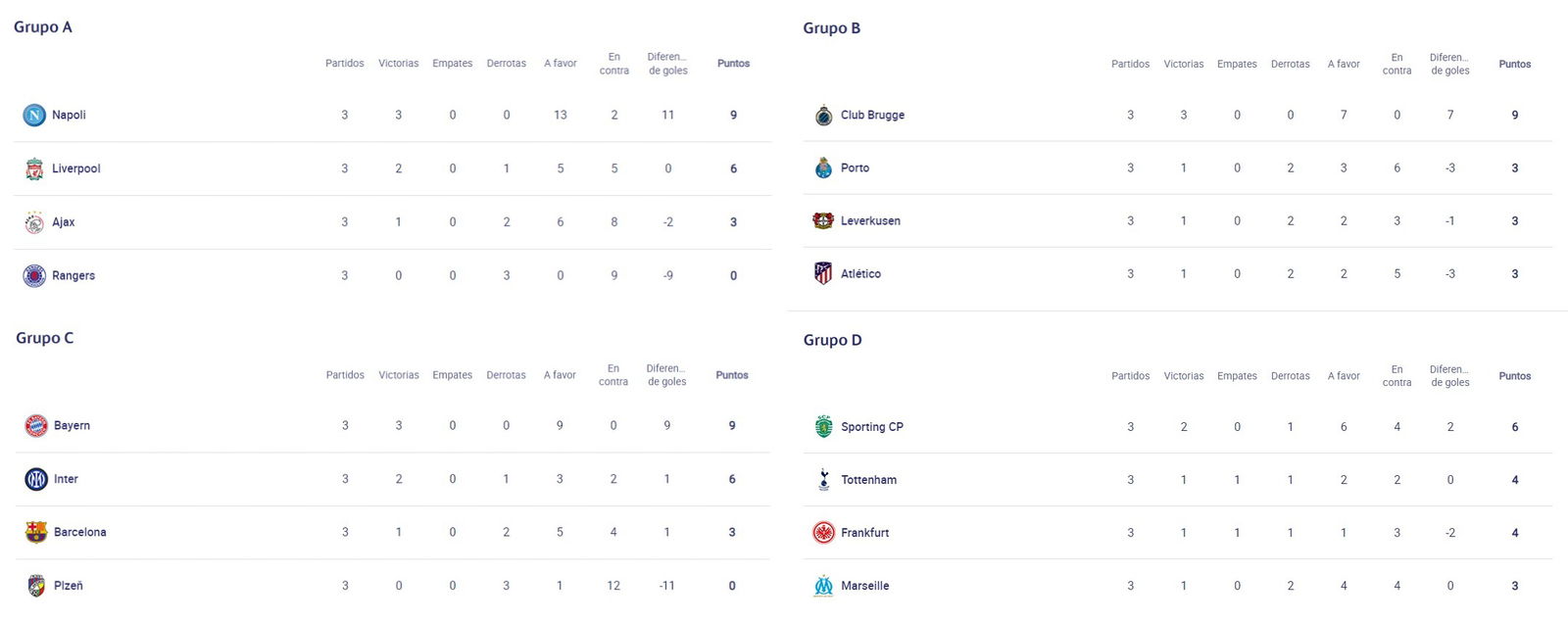The width and height of the screenshot is (1568, 621).
Task: Click the Grupo D heading
Action: pos(832,340)
